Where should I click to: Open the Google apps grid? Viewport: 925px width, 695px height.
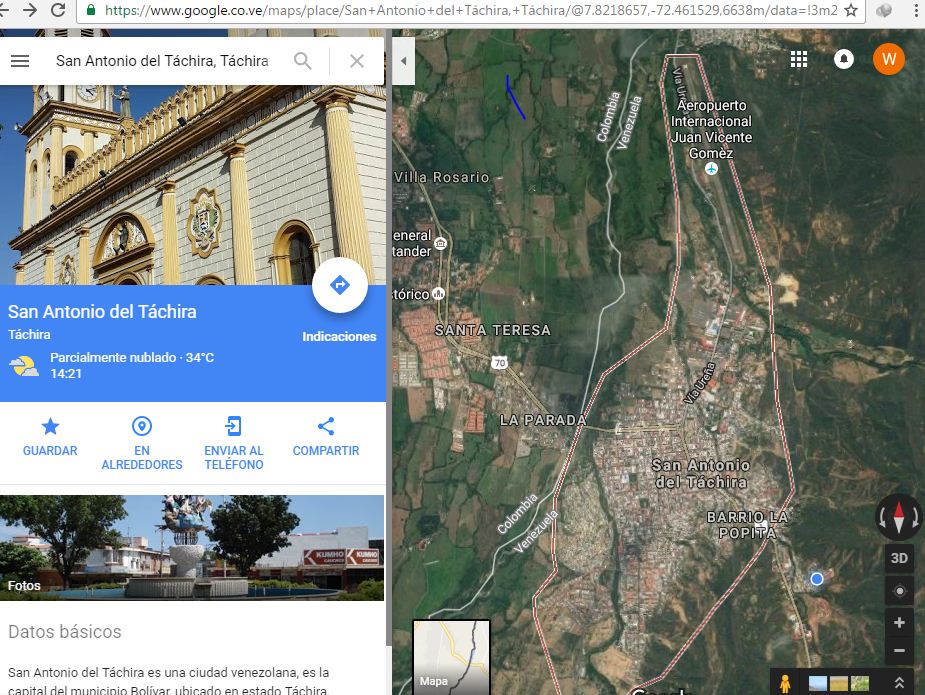click(x=799, y=59)
